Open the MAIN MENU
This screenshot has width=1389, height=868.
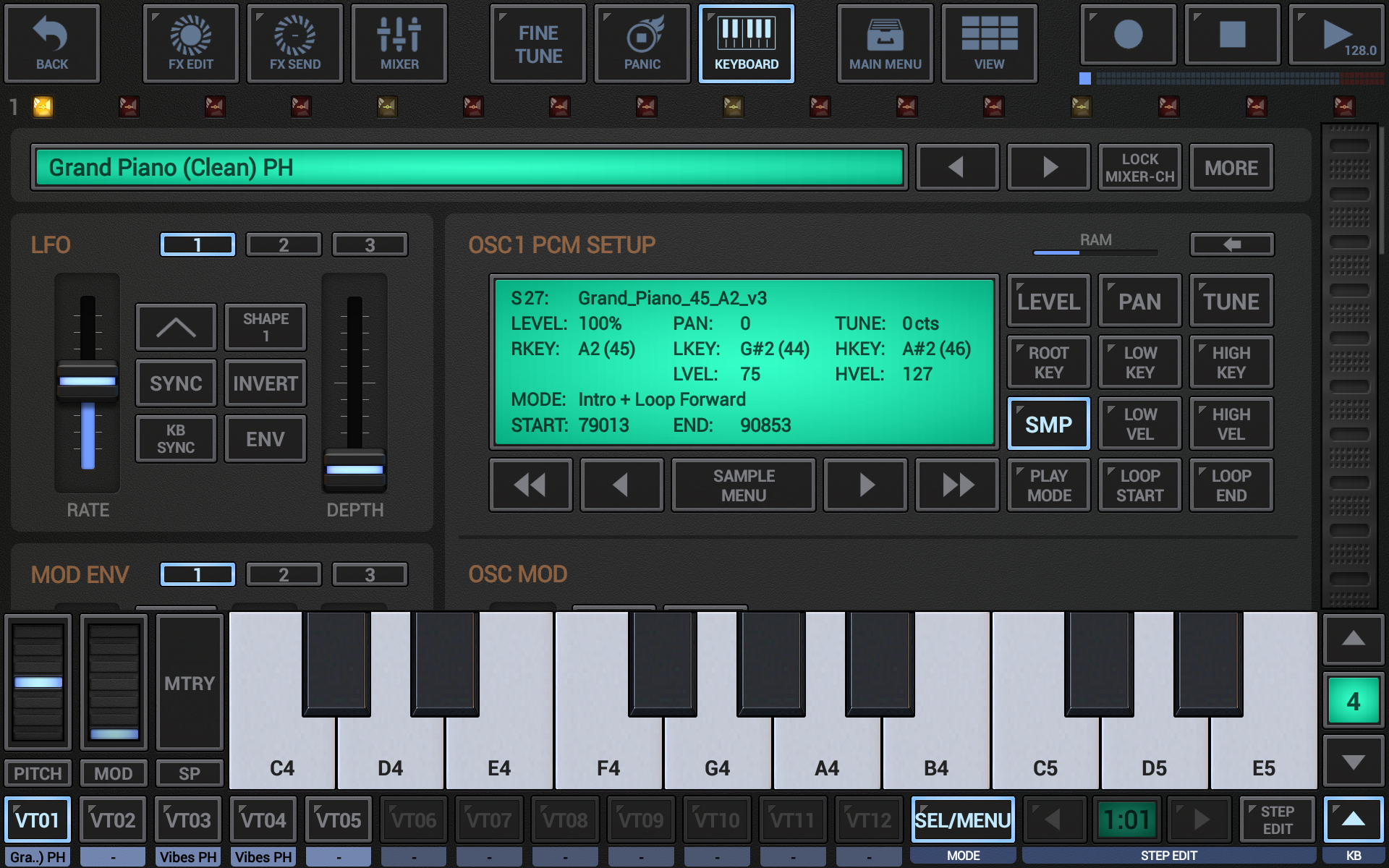pyautogui.click(x=885, y=43)
